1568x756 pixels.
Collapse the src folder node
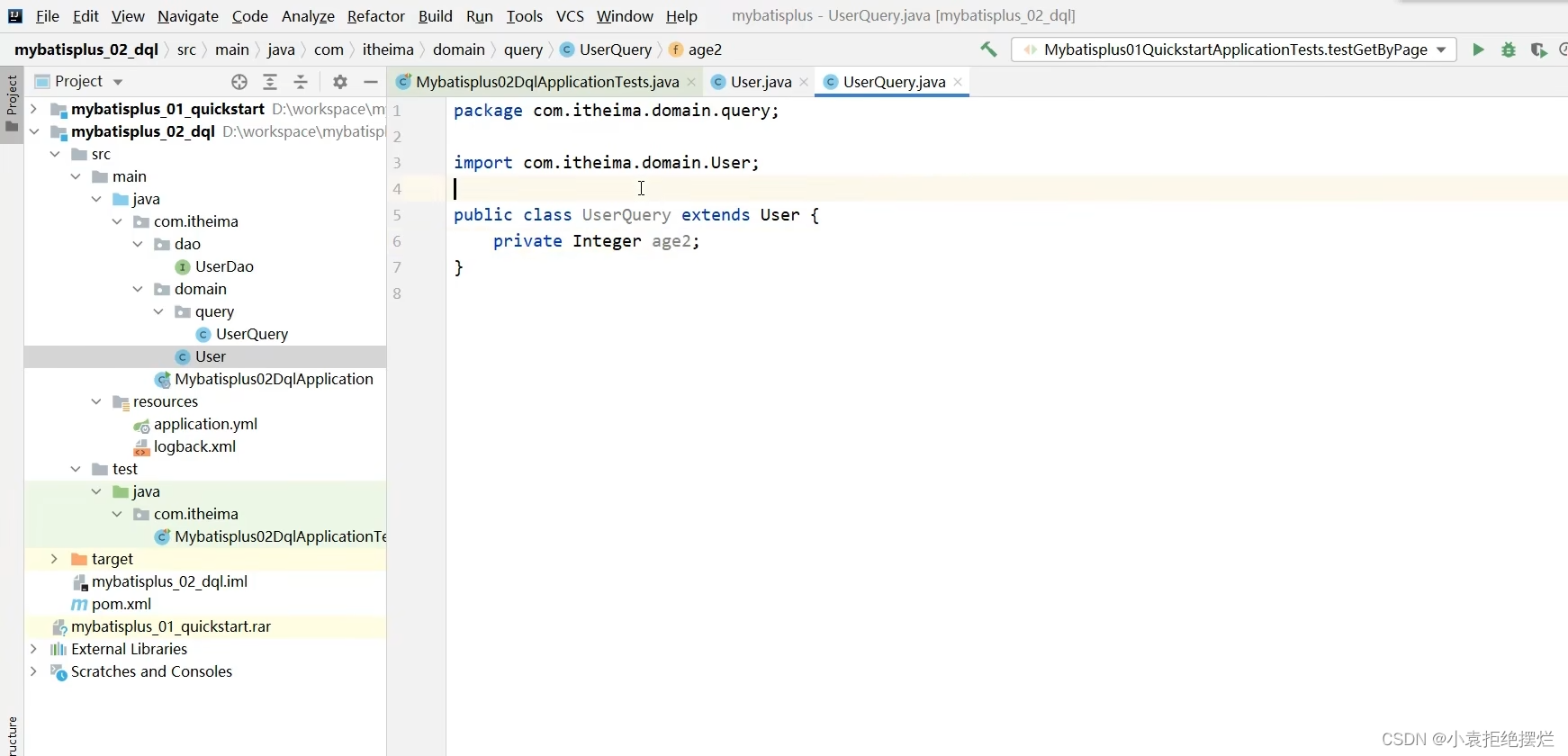[55, 154]
